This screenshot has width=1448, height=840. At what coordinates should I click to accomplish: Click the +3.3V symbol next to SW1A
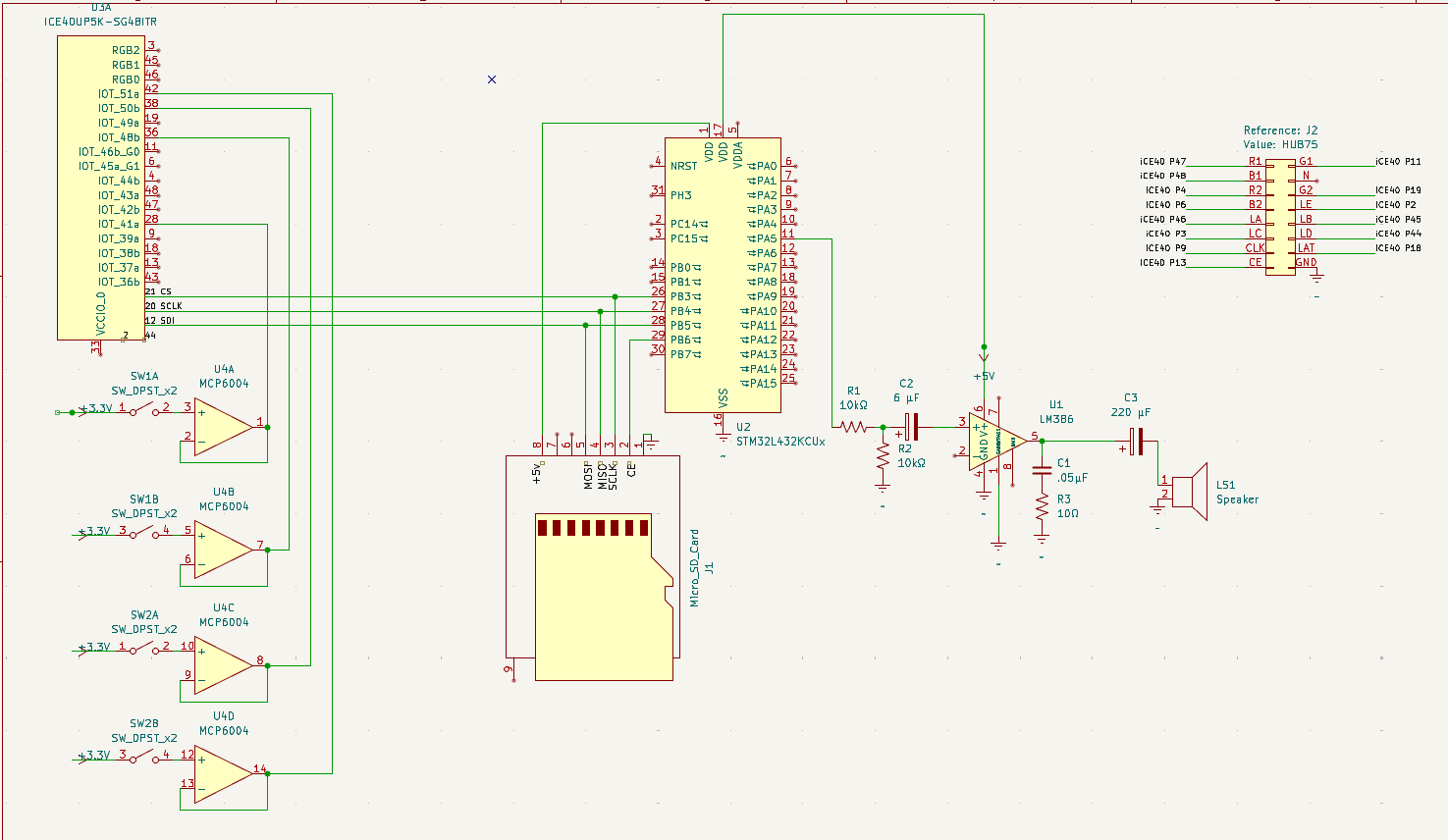click(88, 412)
